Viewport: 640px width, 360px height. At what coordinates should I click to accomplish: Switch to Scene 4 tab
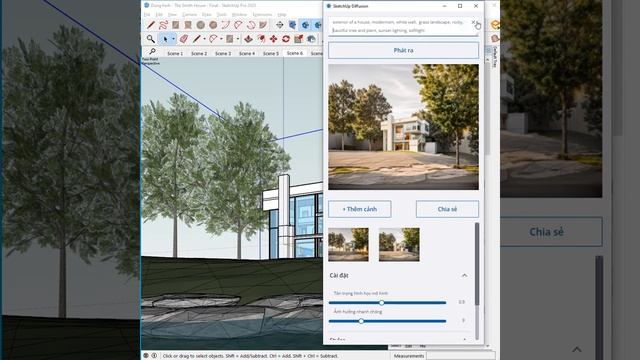tap(247, 53)
